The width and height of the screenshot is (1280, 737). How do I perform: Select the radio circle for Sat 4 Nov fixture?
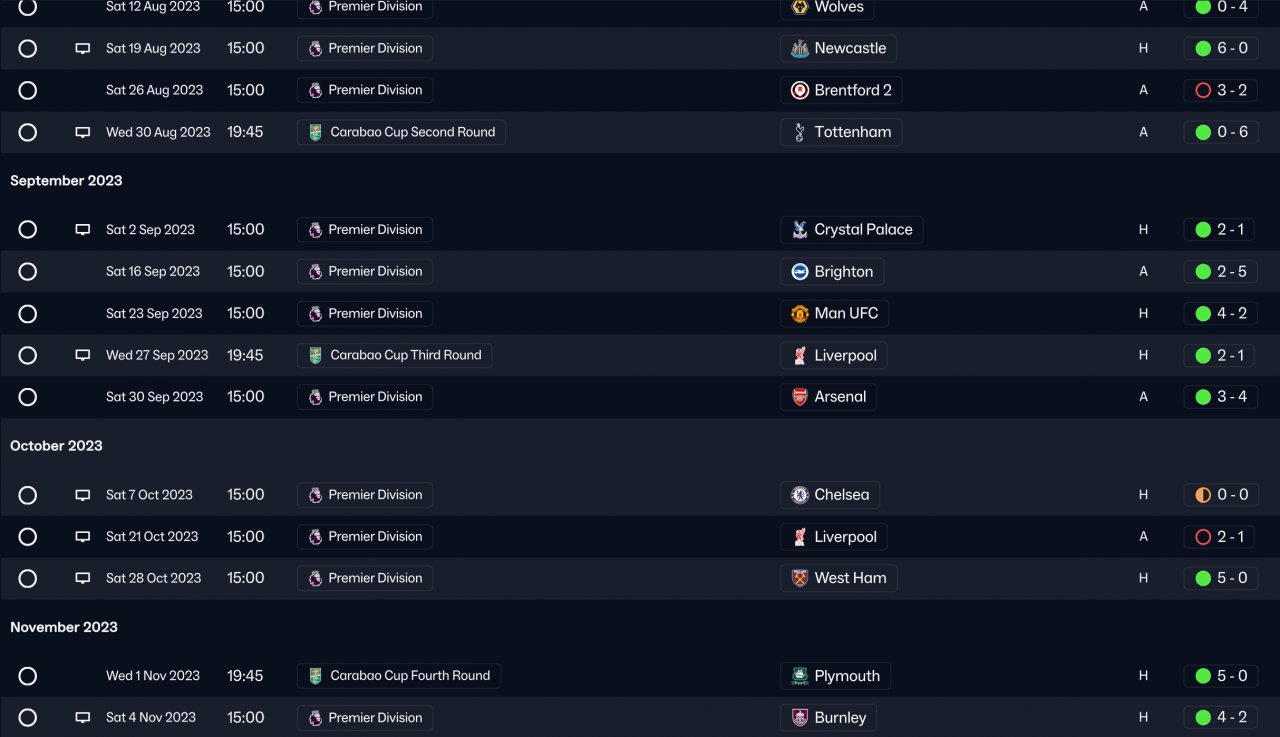click(28, 718)
